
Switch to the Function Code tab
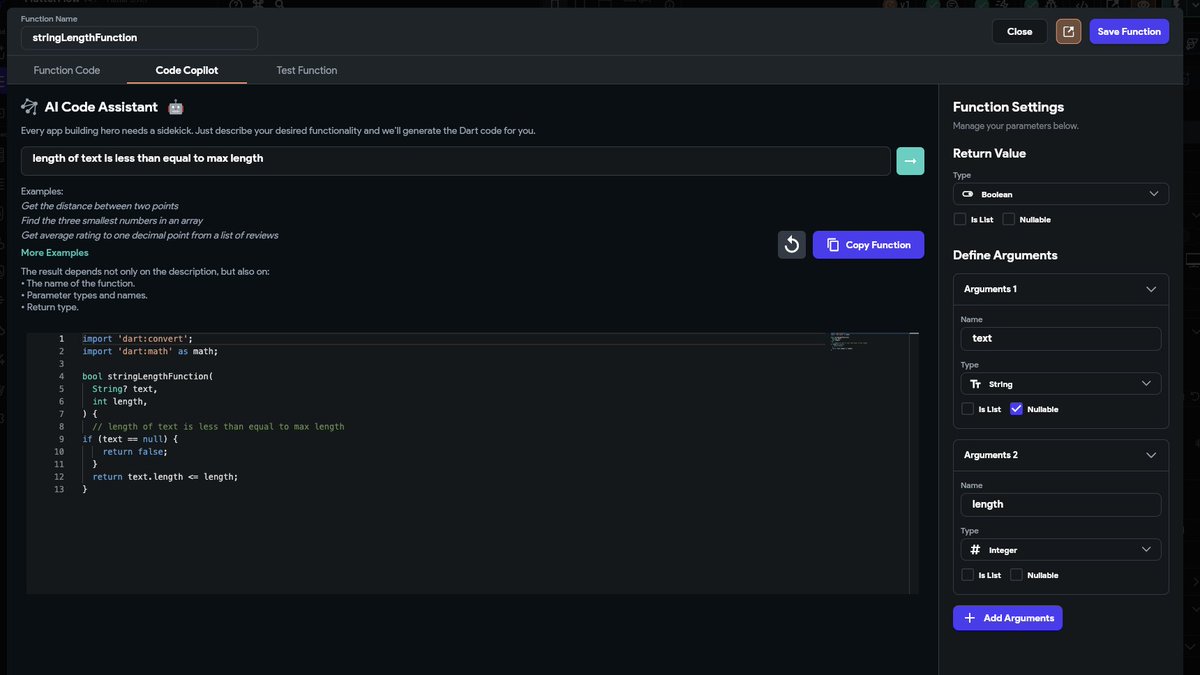[67, 70]
